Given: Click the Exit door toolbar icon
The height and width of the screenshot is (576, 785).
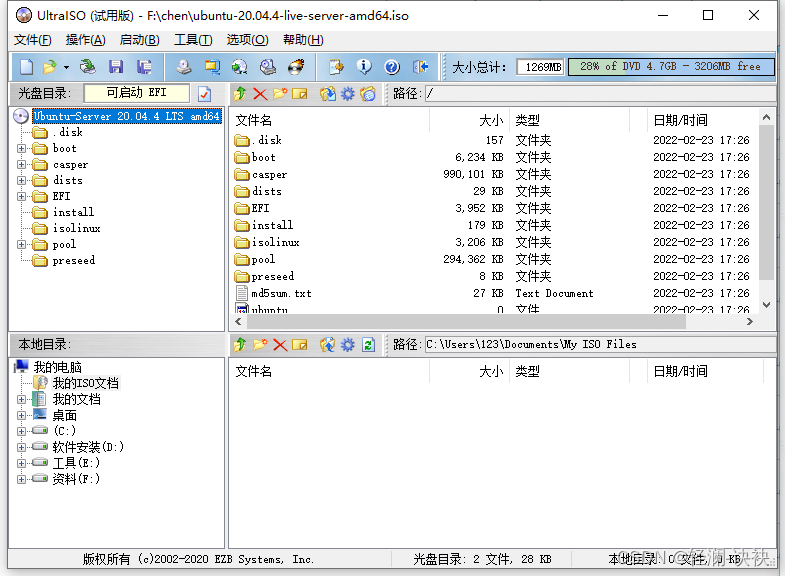Looking at the screenshot, I should pos(420,67).
